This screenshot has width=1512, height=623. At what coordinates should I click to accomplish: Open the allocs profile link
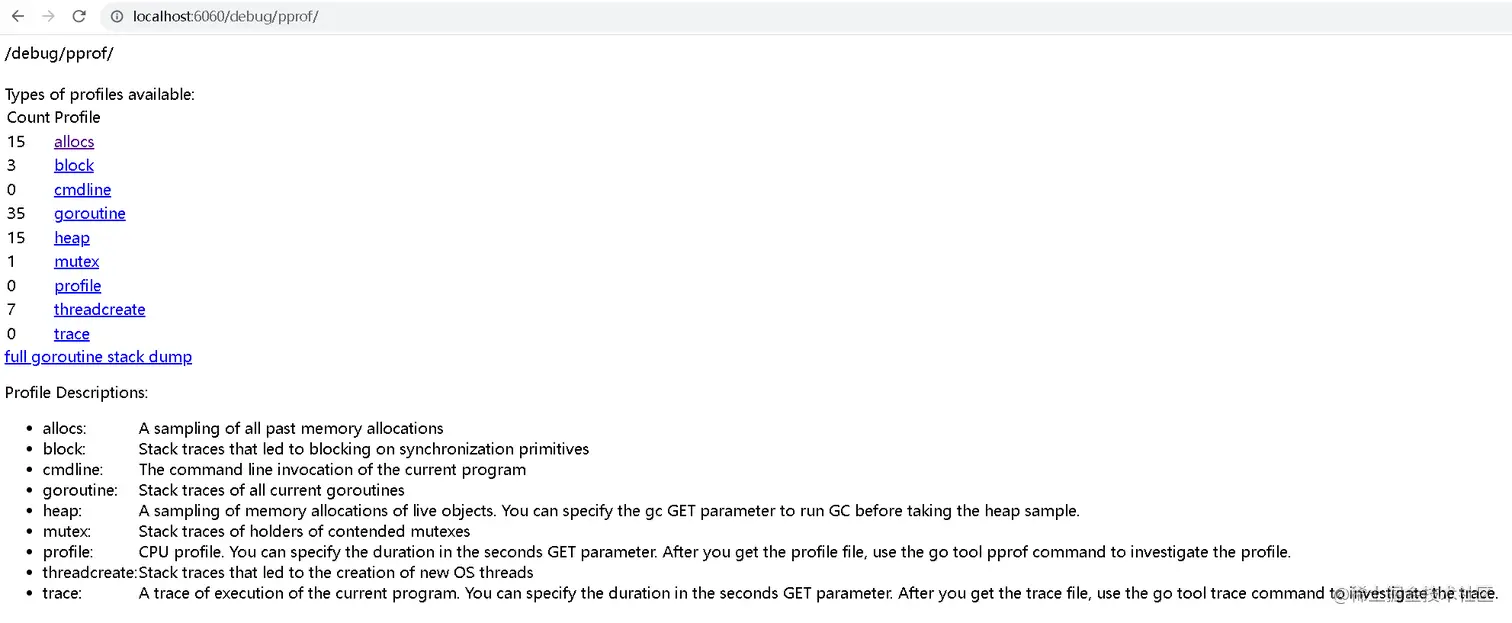click(74, 142)
